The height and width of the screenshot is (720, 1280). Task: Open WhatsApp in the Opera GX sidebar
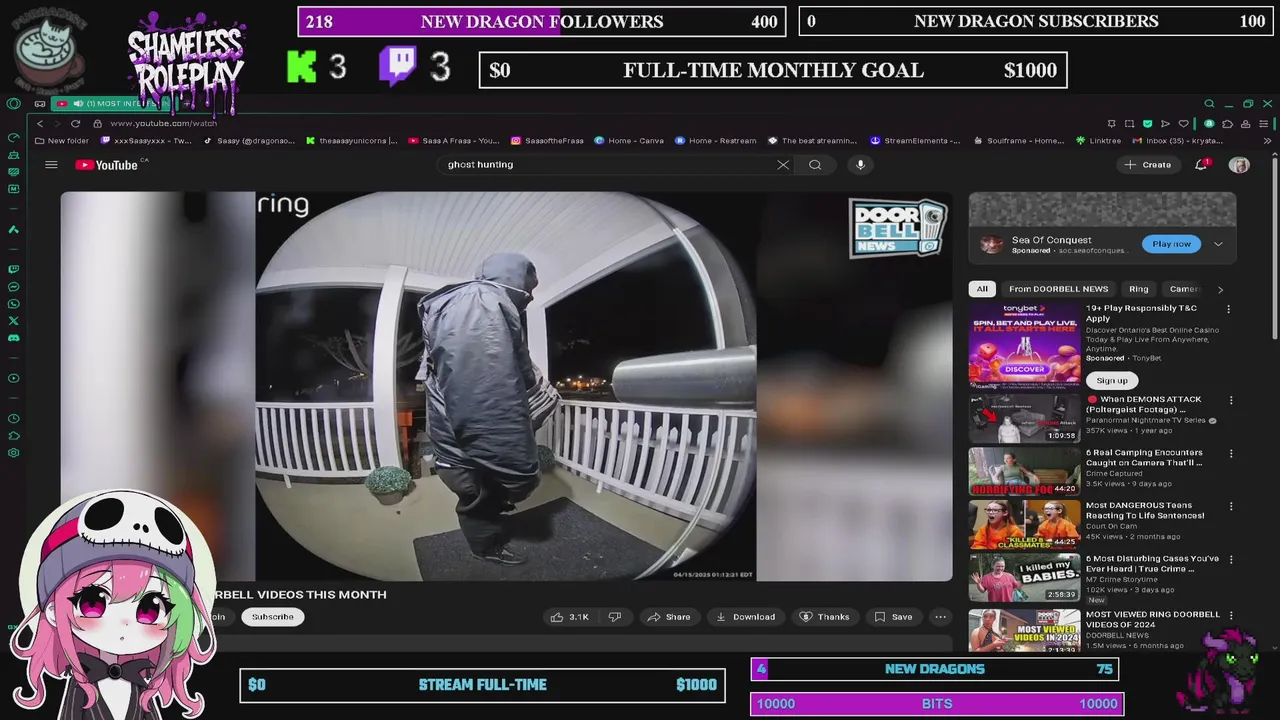point(13,304)
